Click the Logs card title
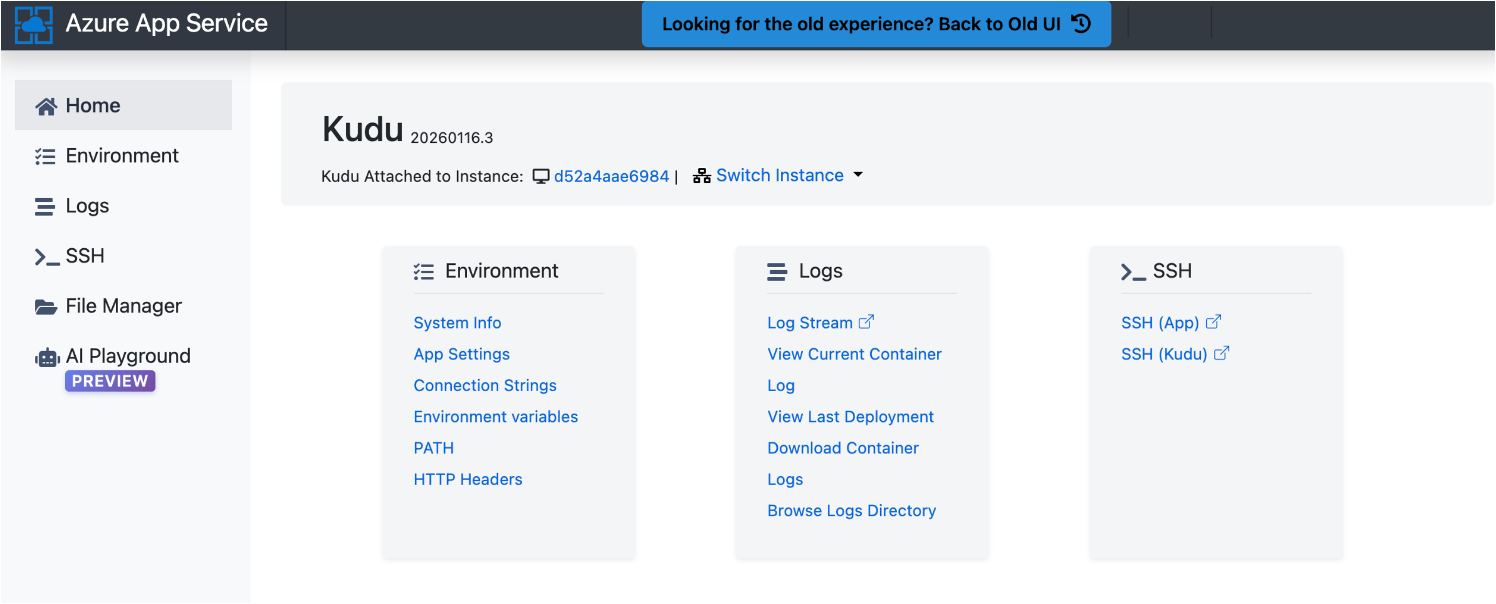The width and height of the screenshot is (1496, 604). pyautogui.click(x=821, y=271)
